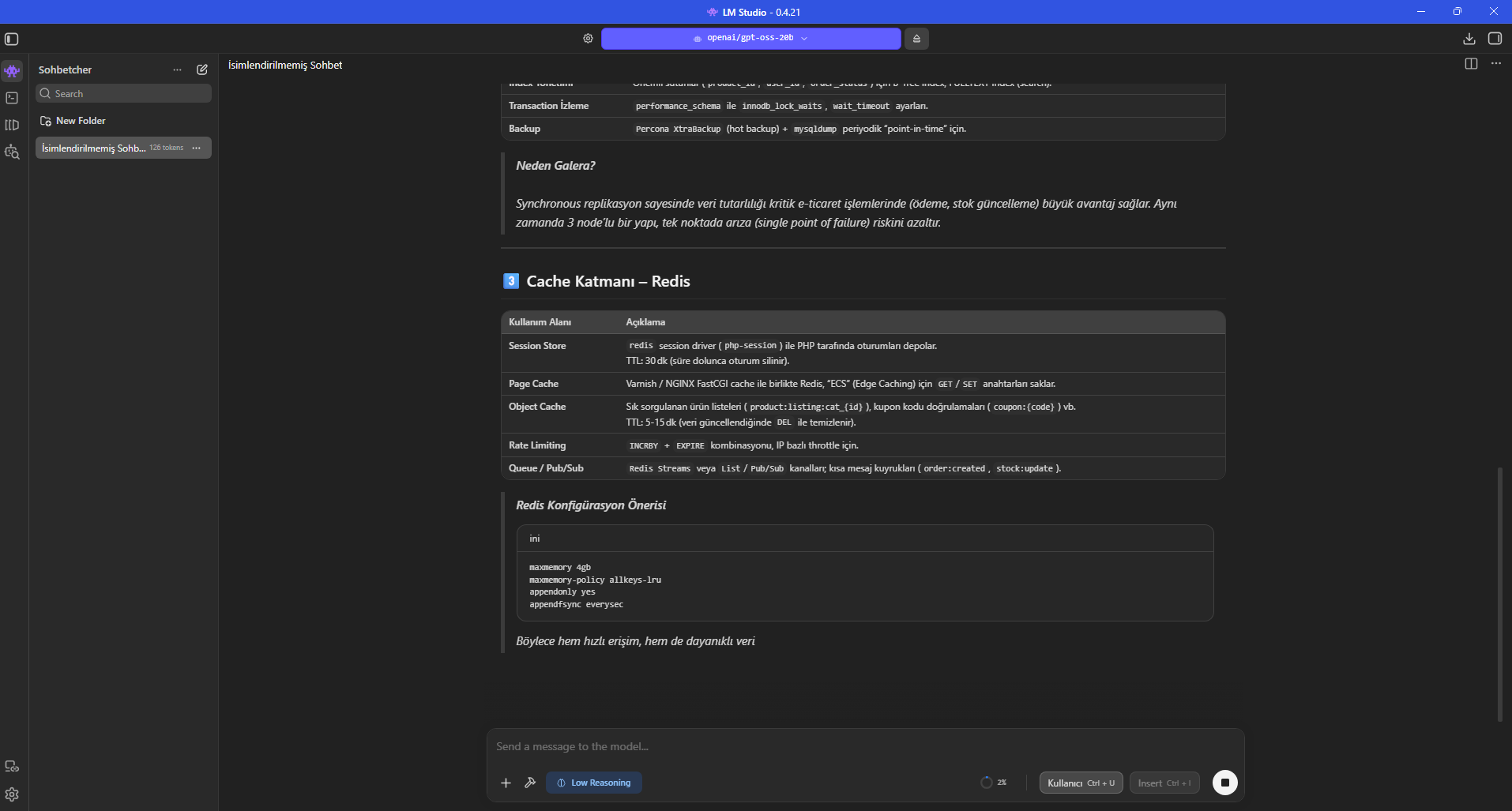Open the Developer terminal icon in sidebar
Image resolution: width=1512 pixels, height=811 pixels.
click(12, 98)
